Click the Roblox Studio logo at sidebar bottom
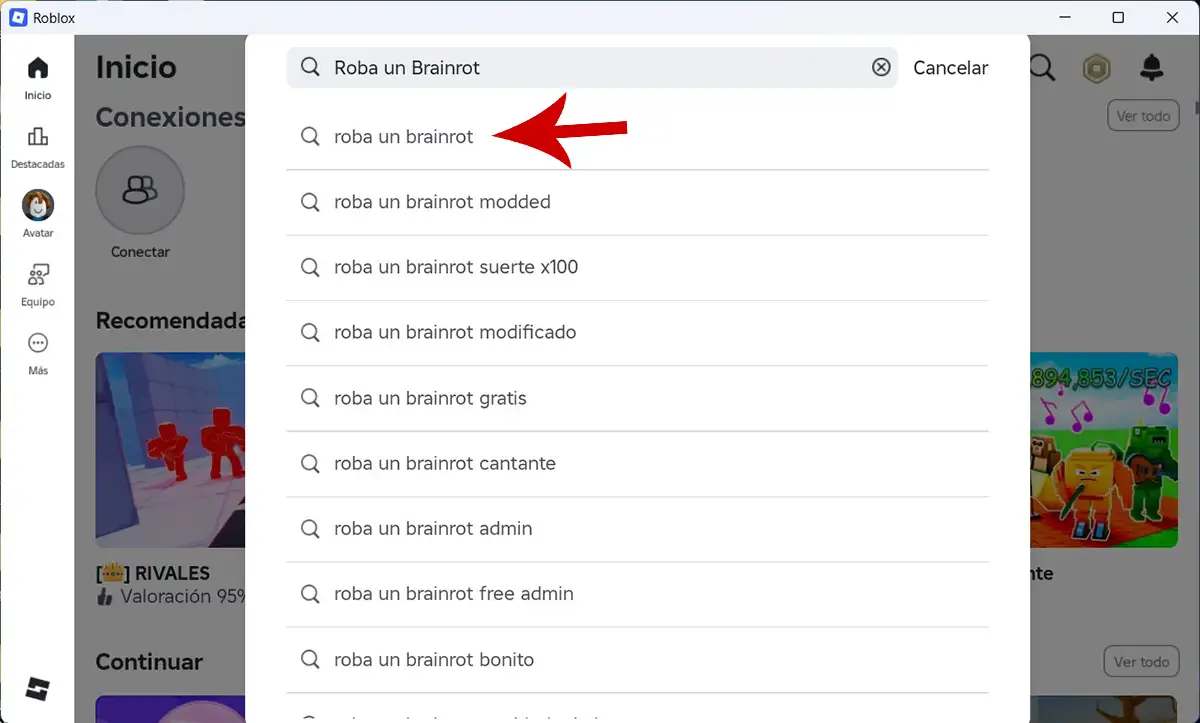 38,689
